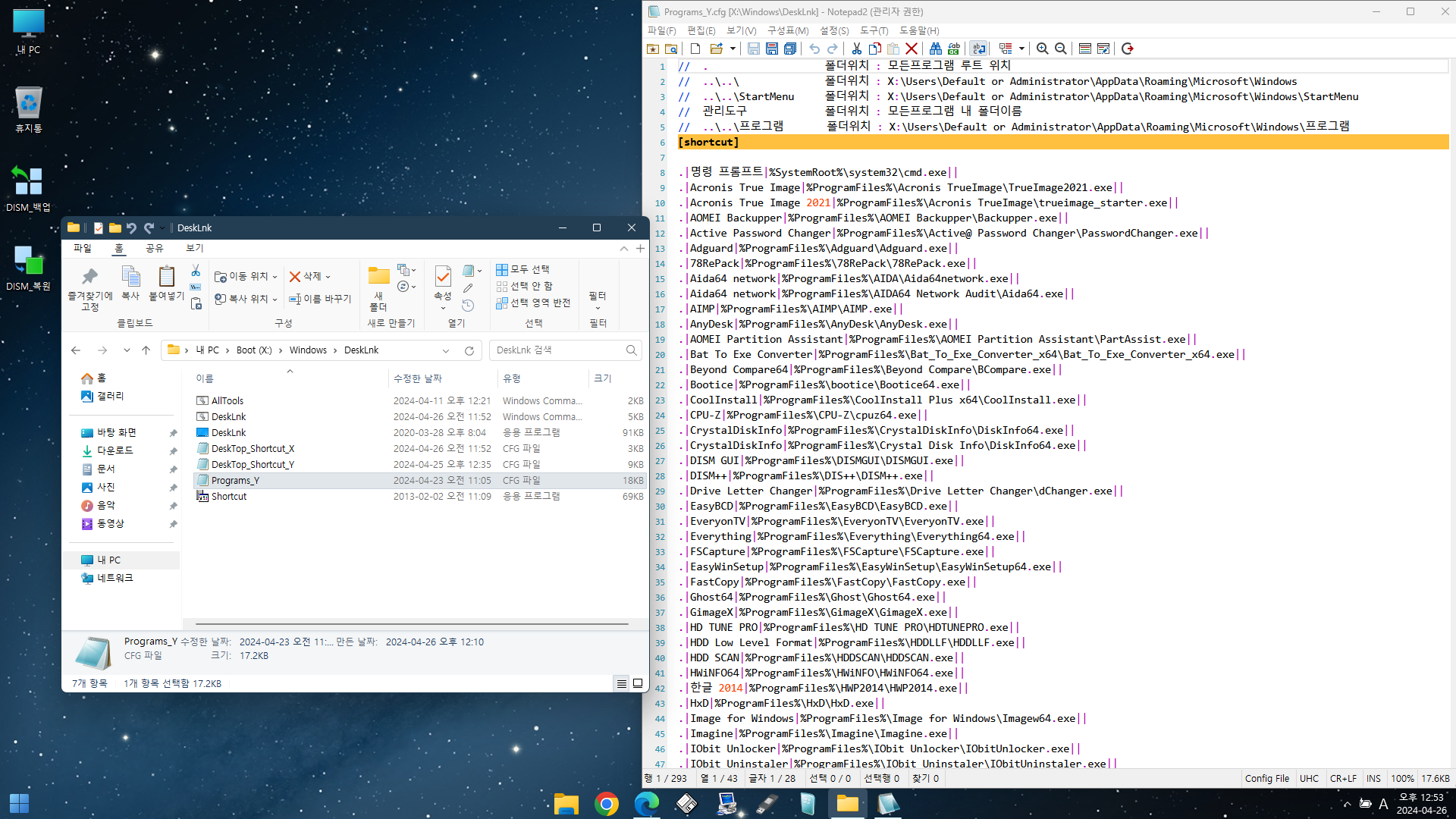Click the New document icon in Notepad2
This screenshot has width=1456, height=819.
pyautogui.click(x=695, y=49)
